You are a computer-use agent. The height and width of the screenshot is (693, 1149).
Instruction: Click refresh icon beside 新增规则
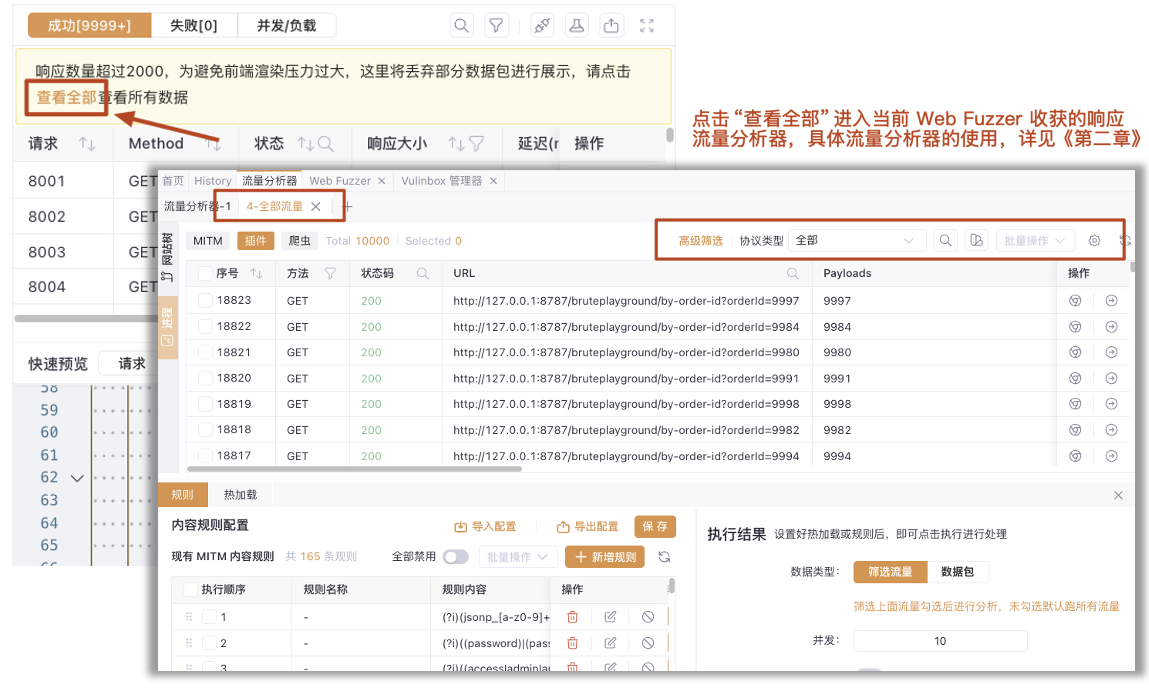(x=664, y=557)
